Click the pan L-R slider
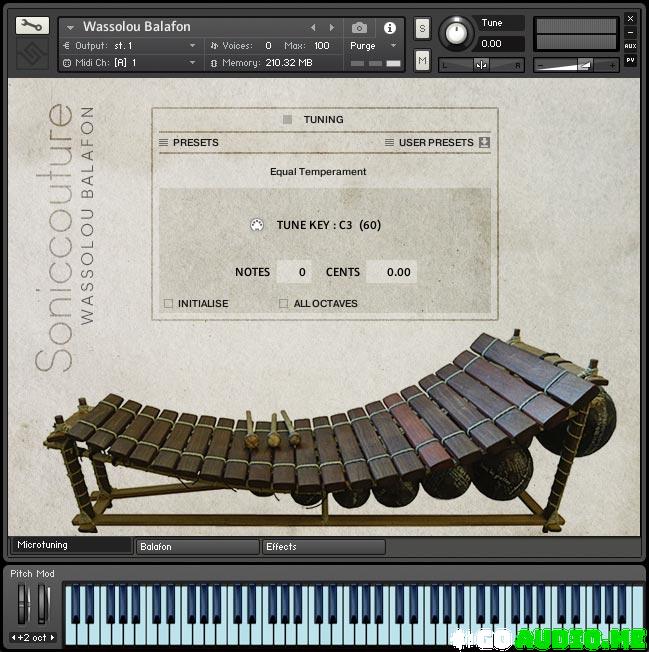649x652 pixels. 481,65
